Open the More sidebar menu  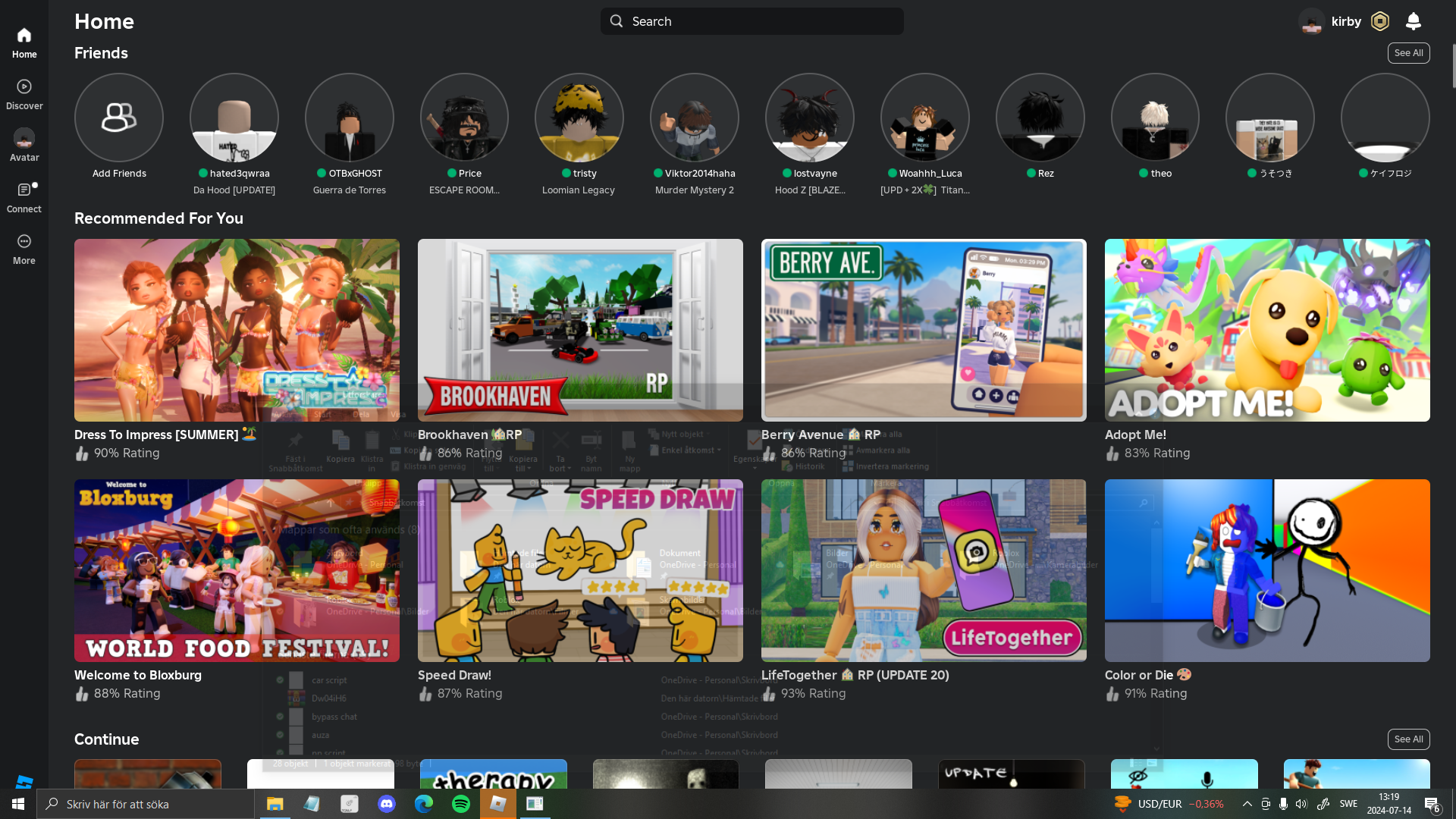pos(24,249)
